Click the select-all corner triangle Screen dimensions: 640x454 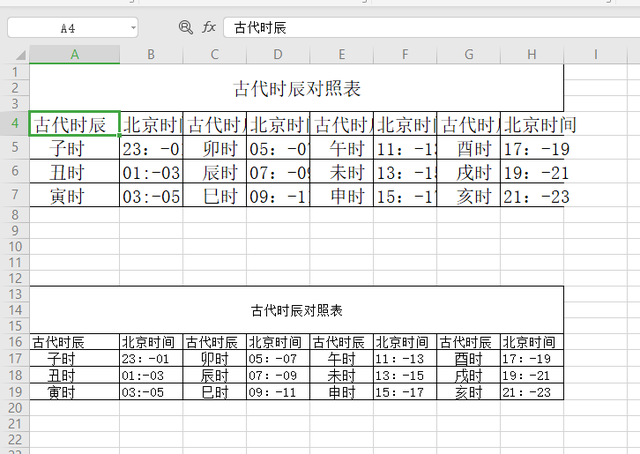coord(19,55)
